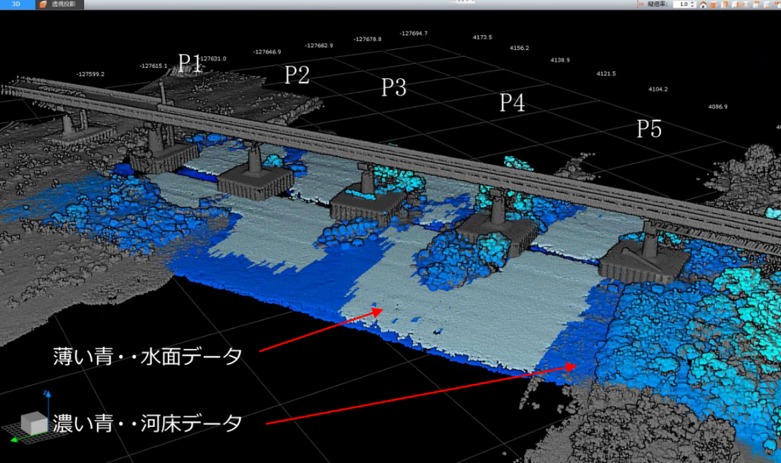This screenshot has width=781, height=463.
Task: Select the P4 pier label
Action: point(512,102)
